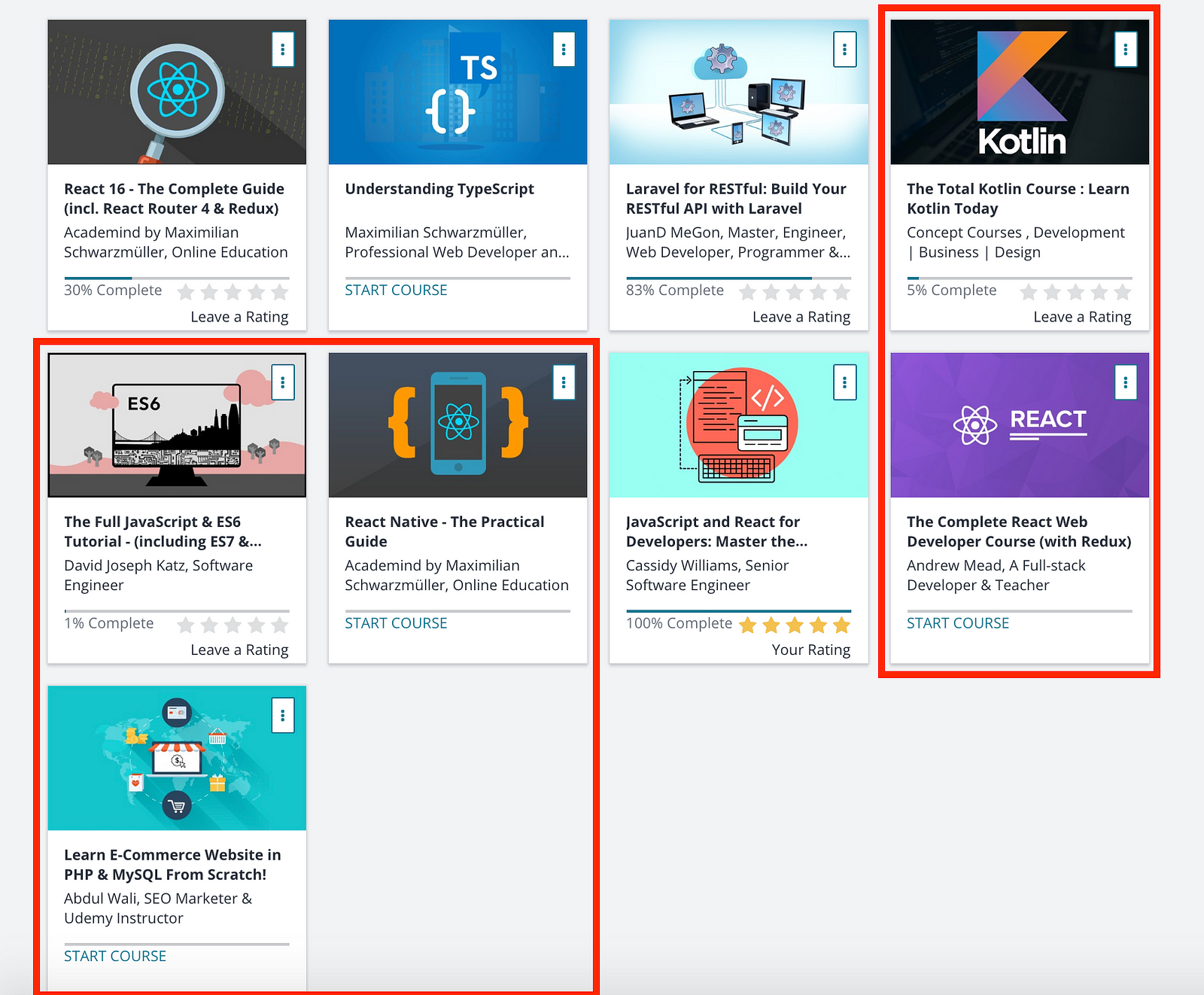Open three-dot menu on Laravel RESTful card

(844, 50)
